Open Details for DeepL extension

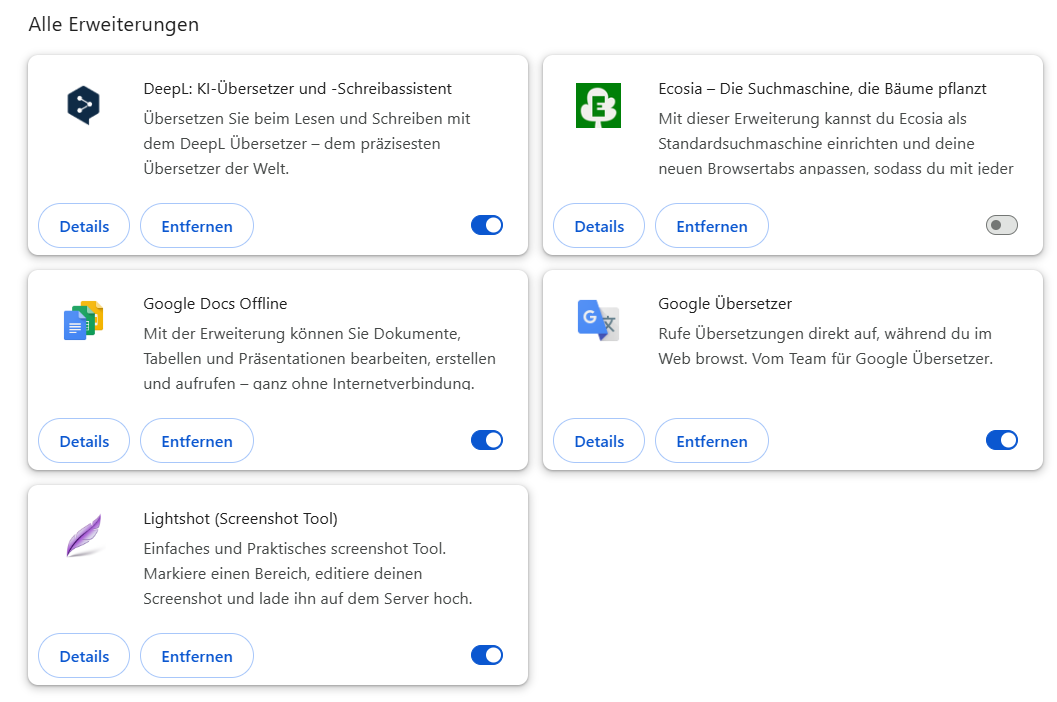point(84,226)
